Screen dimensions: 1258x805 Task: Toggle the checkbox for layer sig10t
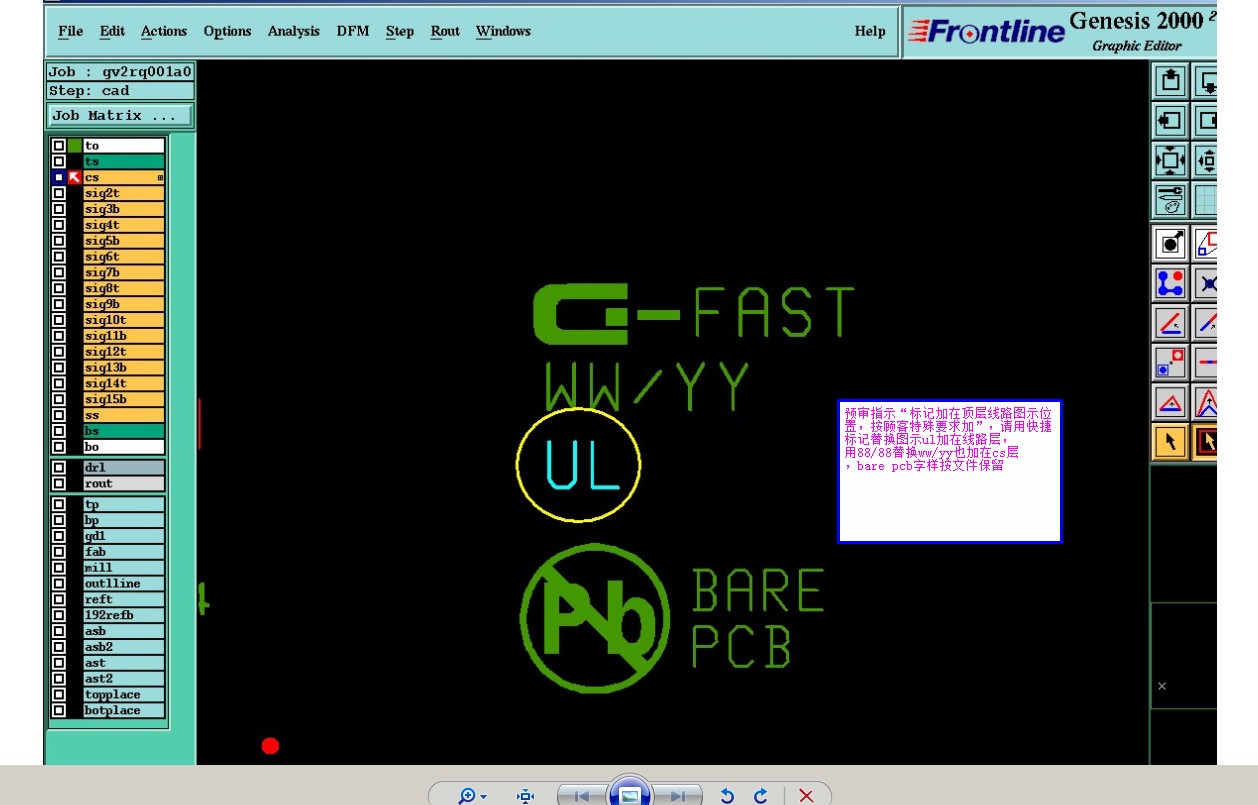coord(59,320)
